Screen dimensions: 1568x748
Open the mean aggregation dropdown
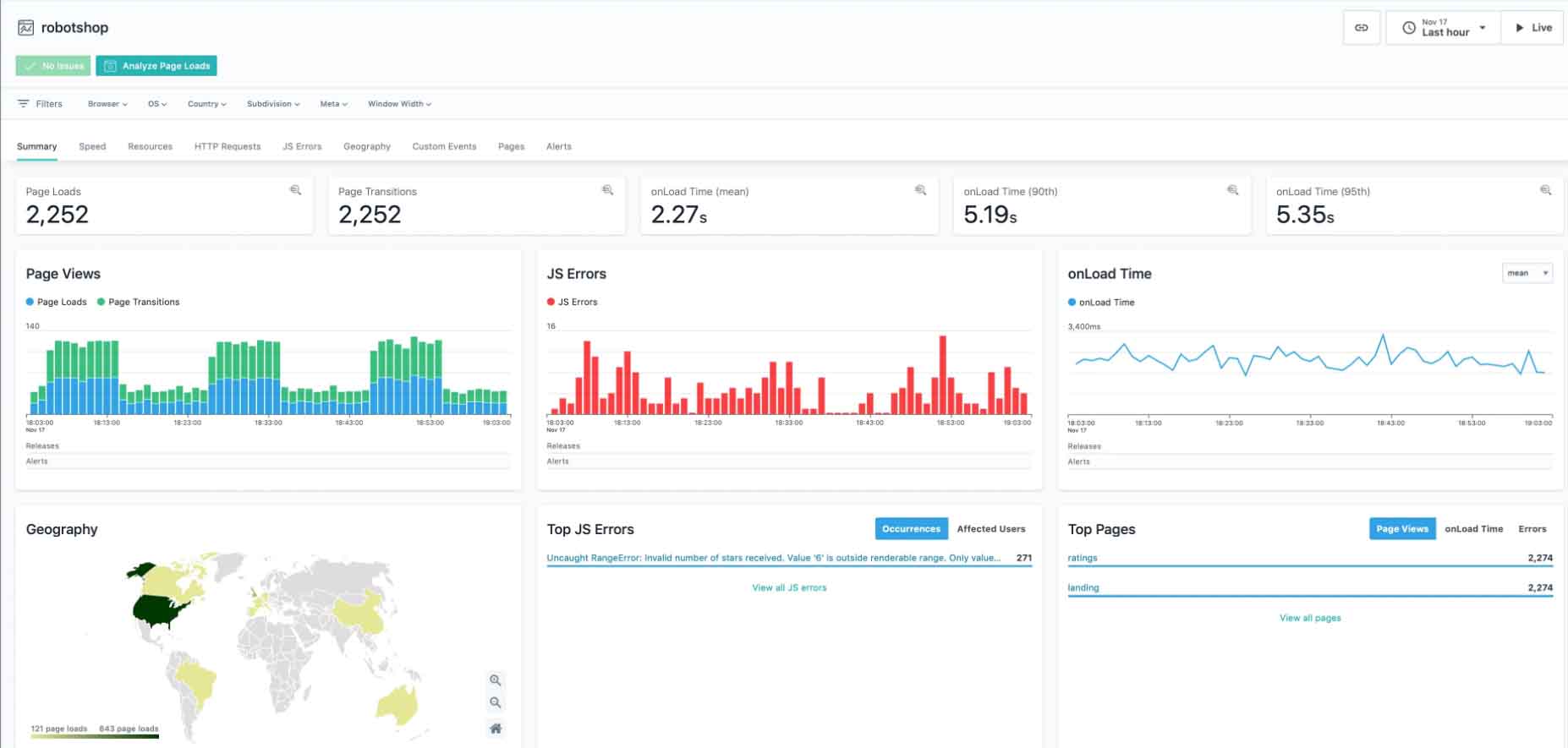click(x=1527, y=273)
